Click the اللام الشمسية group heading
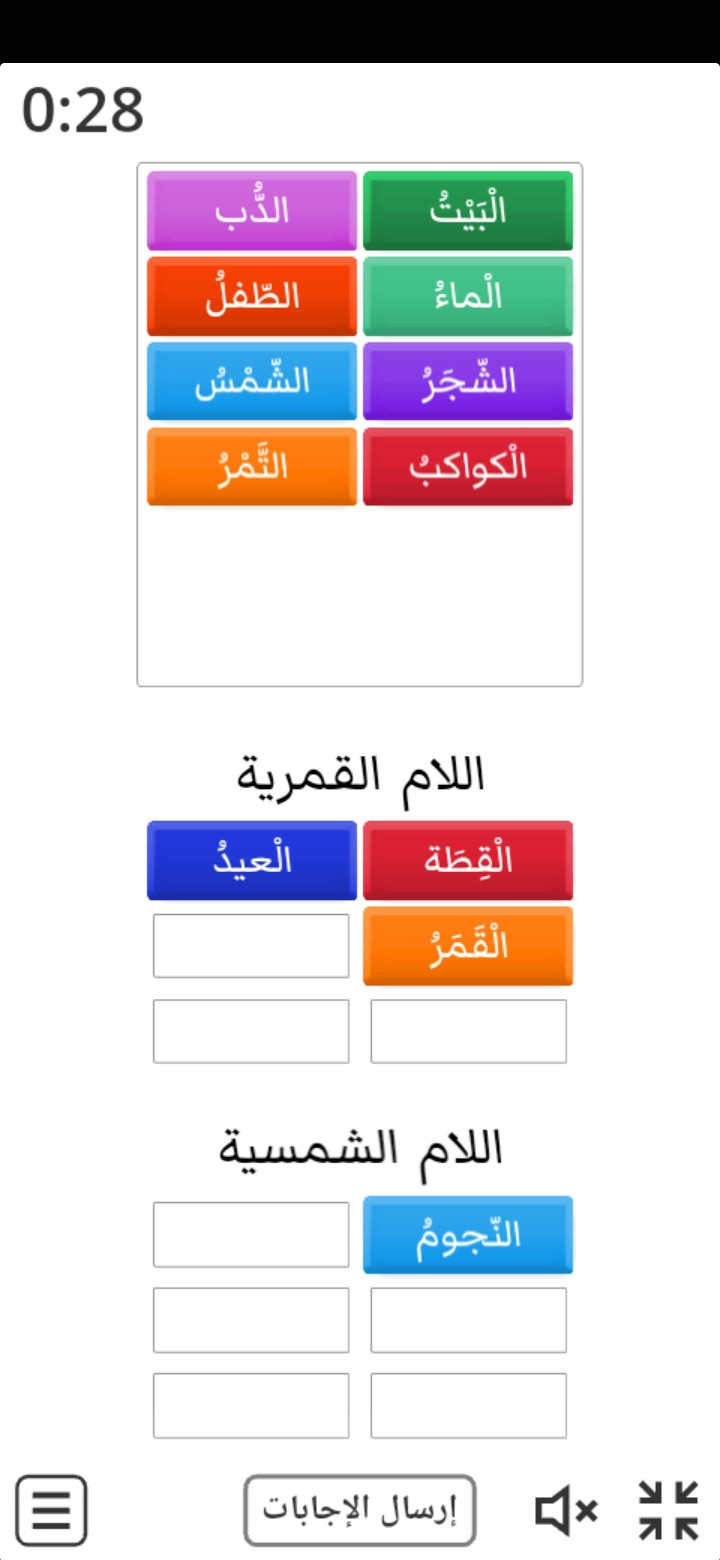Screen dimensions: 720x1560 360,1149
